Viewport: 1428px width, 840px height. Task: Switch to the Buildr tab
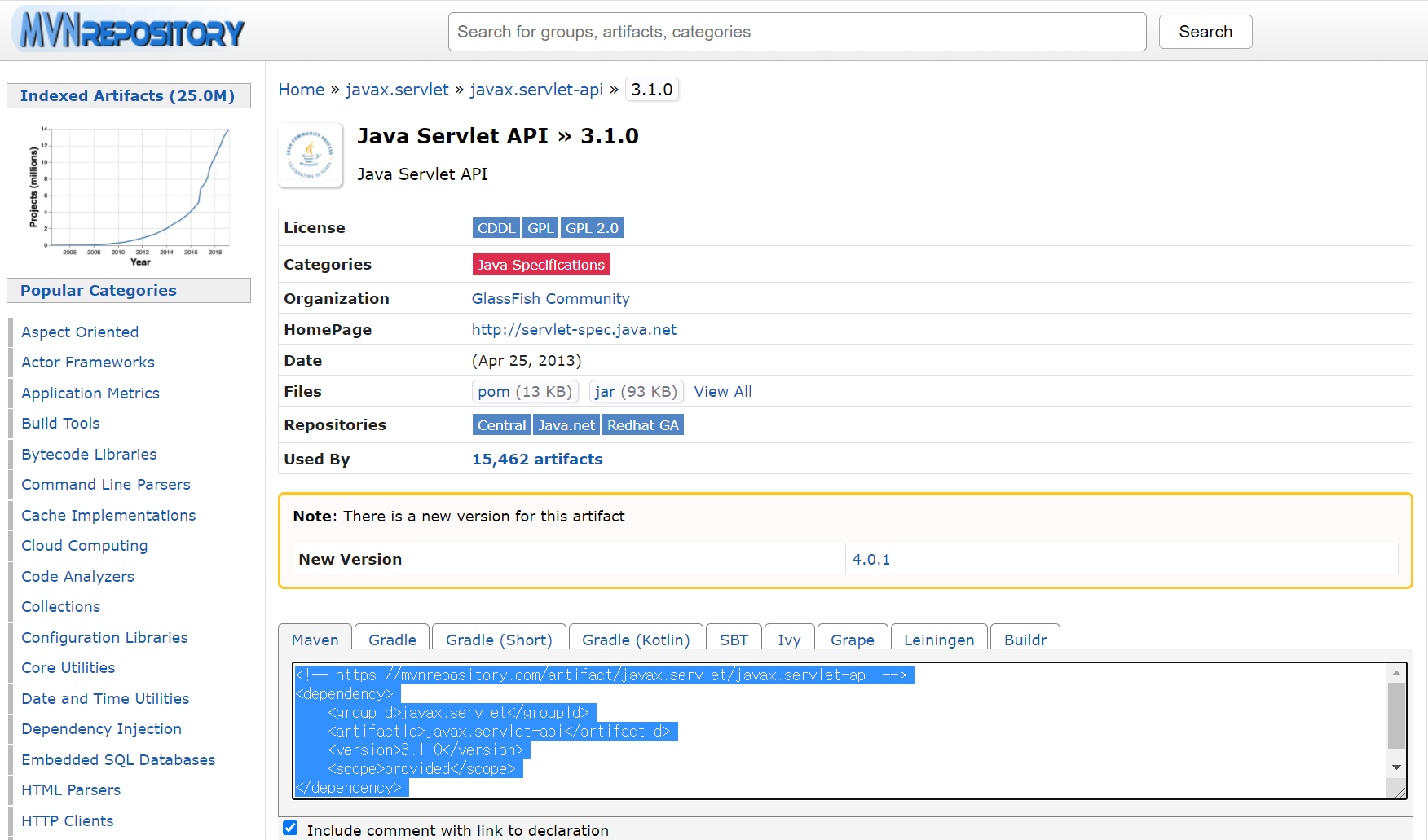point(1025,640)
